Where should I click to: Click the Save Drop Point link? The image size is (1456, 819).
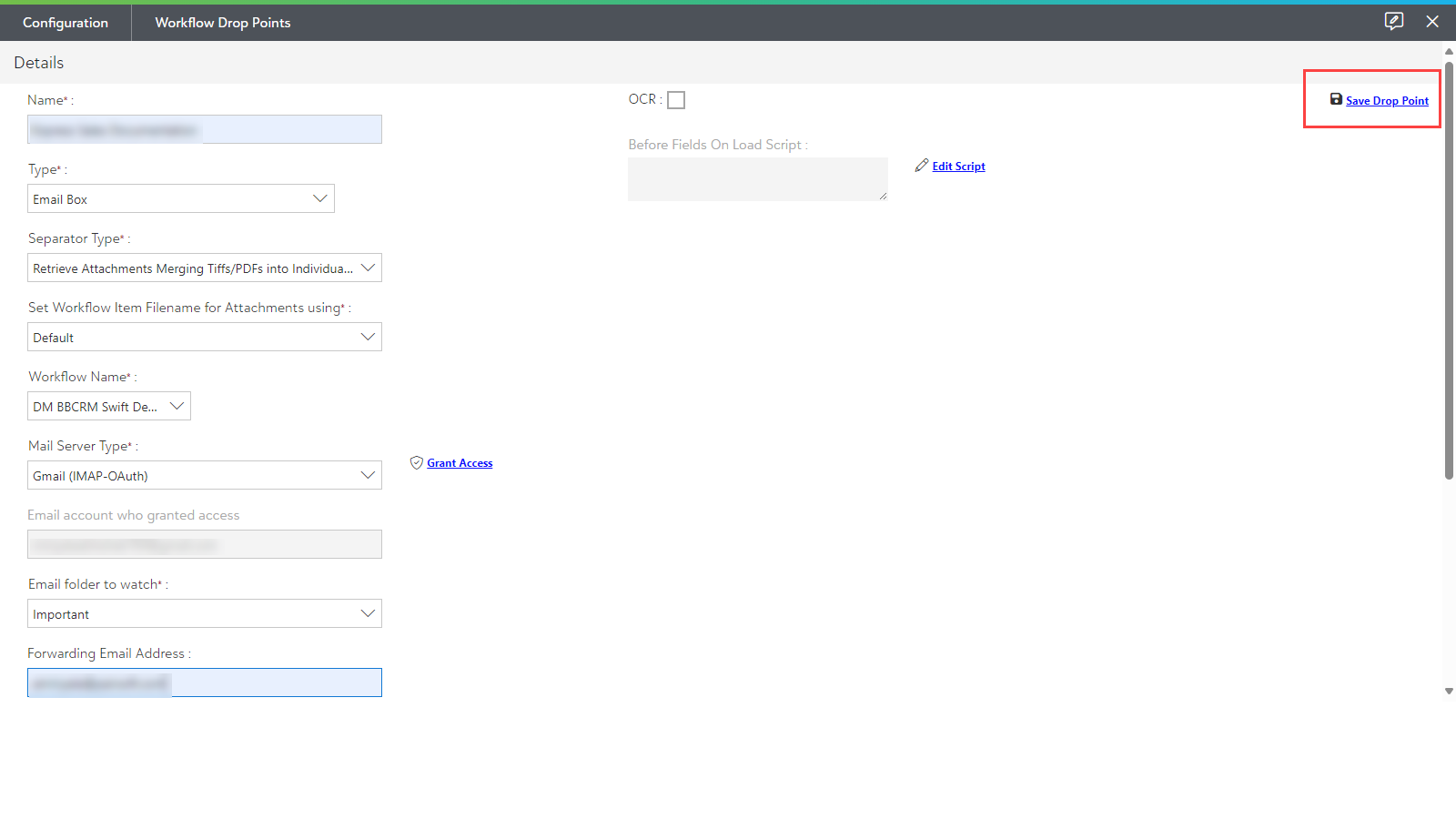[1387, 101]
